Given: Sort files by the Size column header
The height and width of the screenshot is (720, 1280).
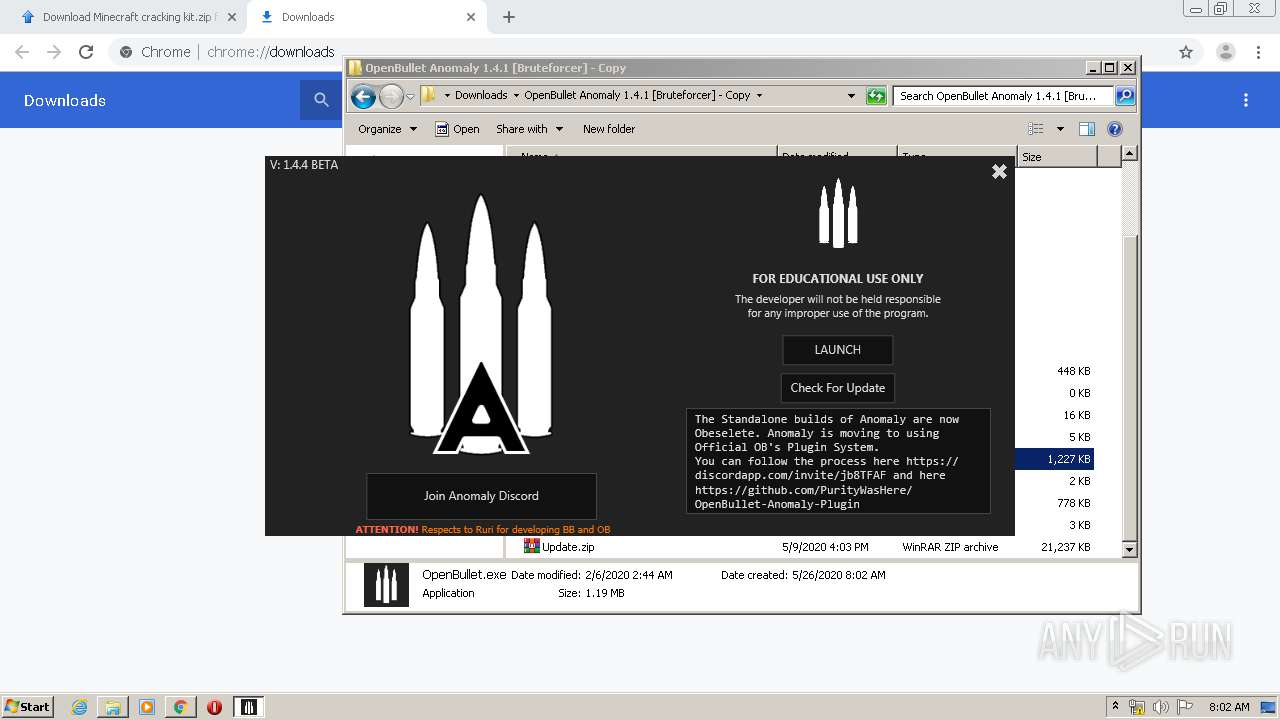Looking at the screenshot, I should click(x=1057, y=157).
